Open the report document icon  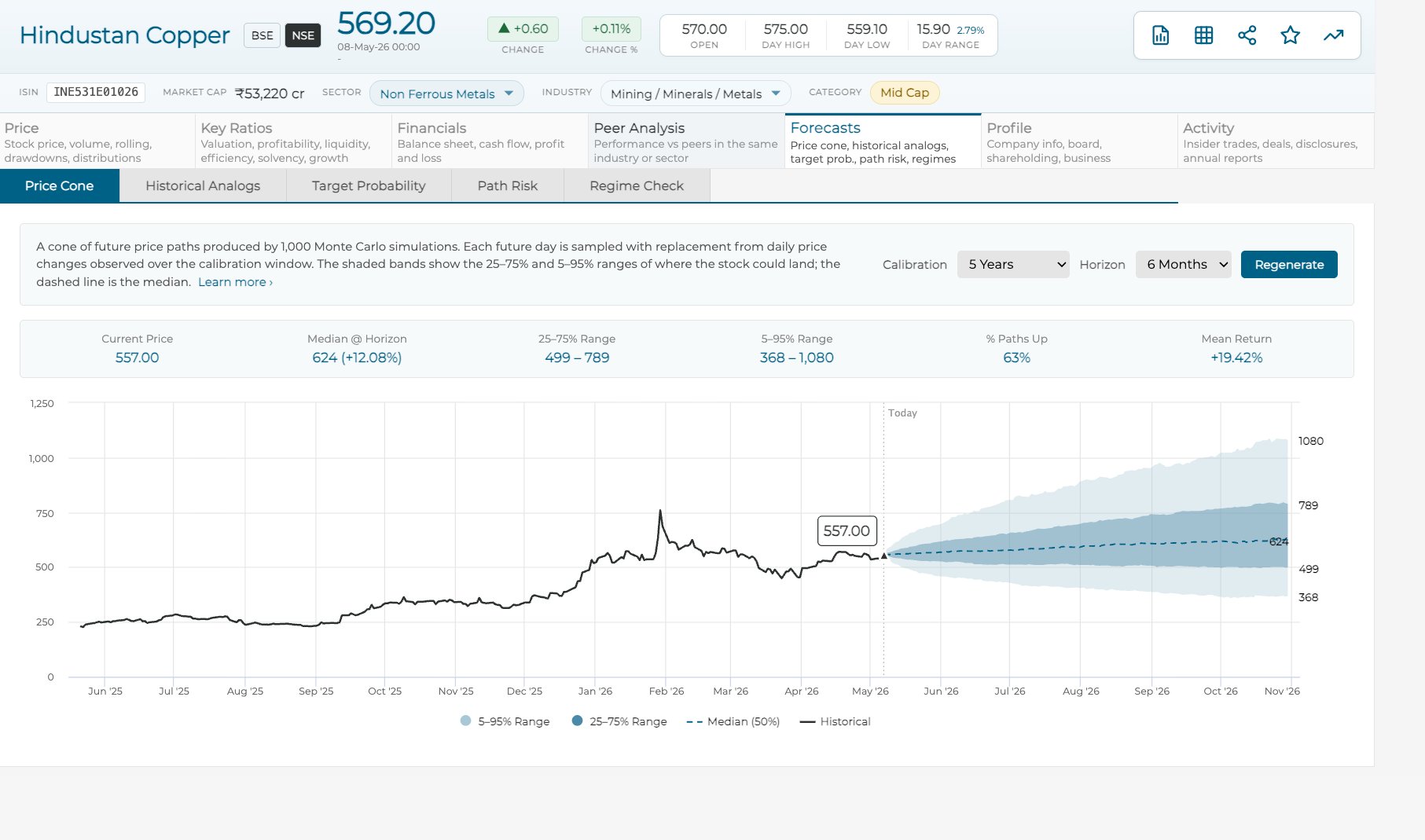pyautogui.click(x=1160, y=35)
